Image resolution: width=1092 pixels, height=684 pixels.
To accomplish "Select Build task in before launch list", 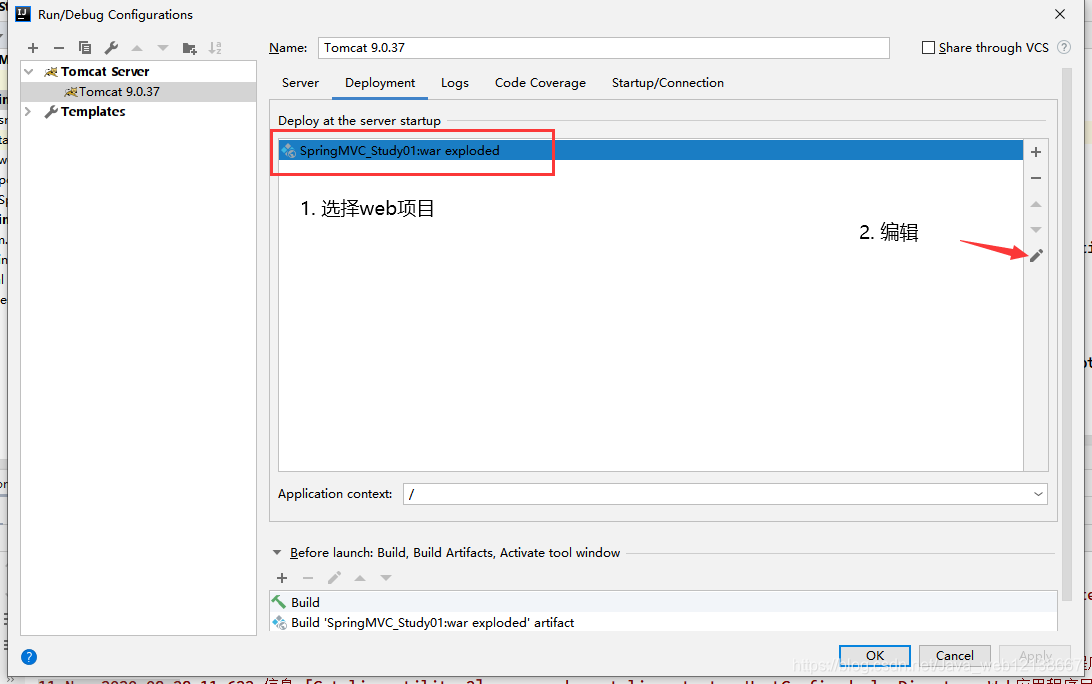I will click(663, 603).
